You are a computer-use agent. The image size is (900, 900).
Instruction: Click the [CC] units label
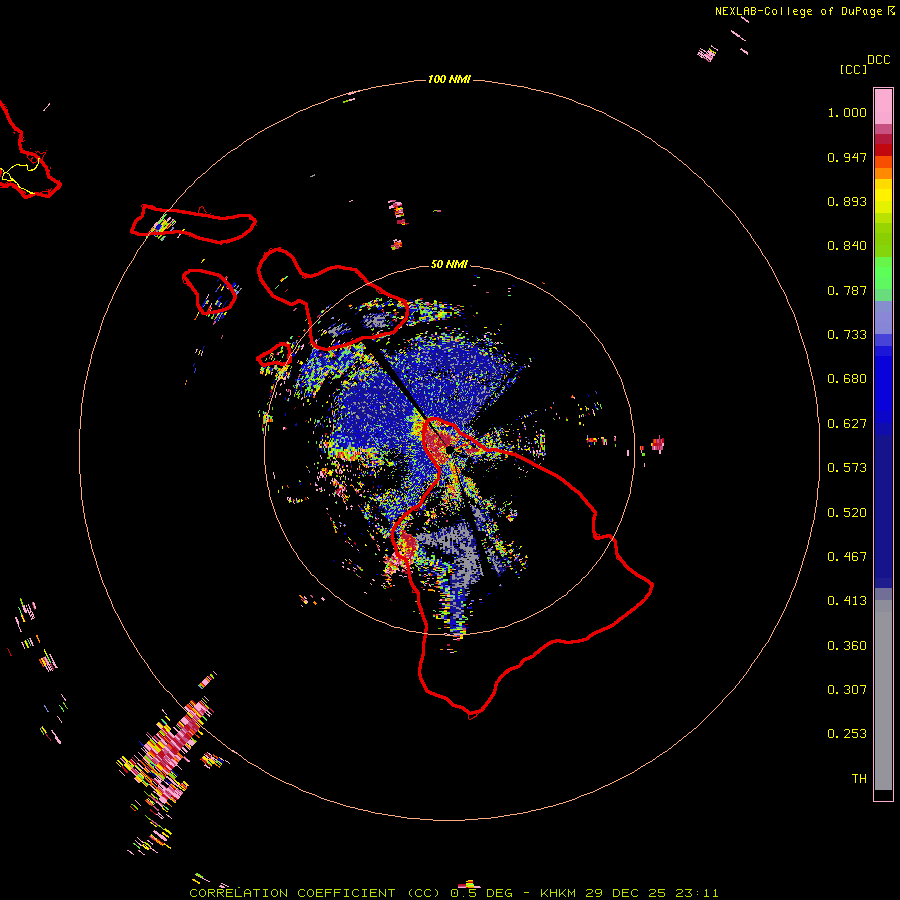tap(853, 69)
